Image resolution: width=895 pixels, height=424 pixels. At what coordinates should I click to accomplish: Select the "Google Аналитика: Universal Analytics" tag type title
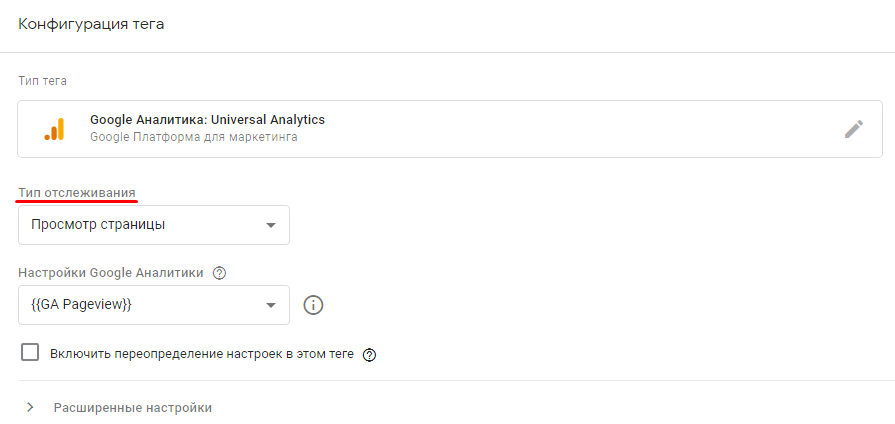click(x=207, y=120)
